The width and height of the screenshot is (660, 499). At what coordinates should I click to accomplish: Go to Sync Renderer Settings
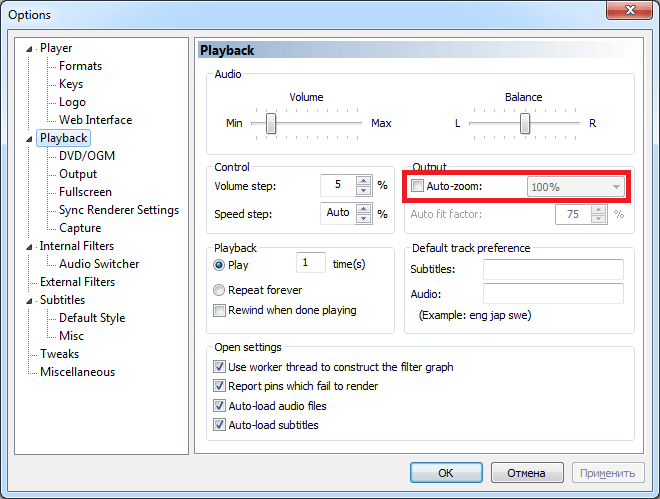[118, 210]
